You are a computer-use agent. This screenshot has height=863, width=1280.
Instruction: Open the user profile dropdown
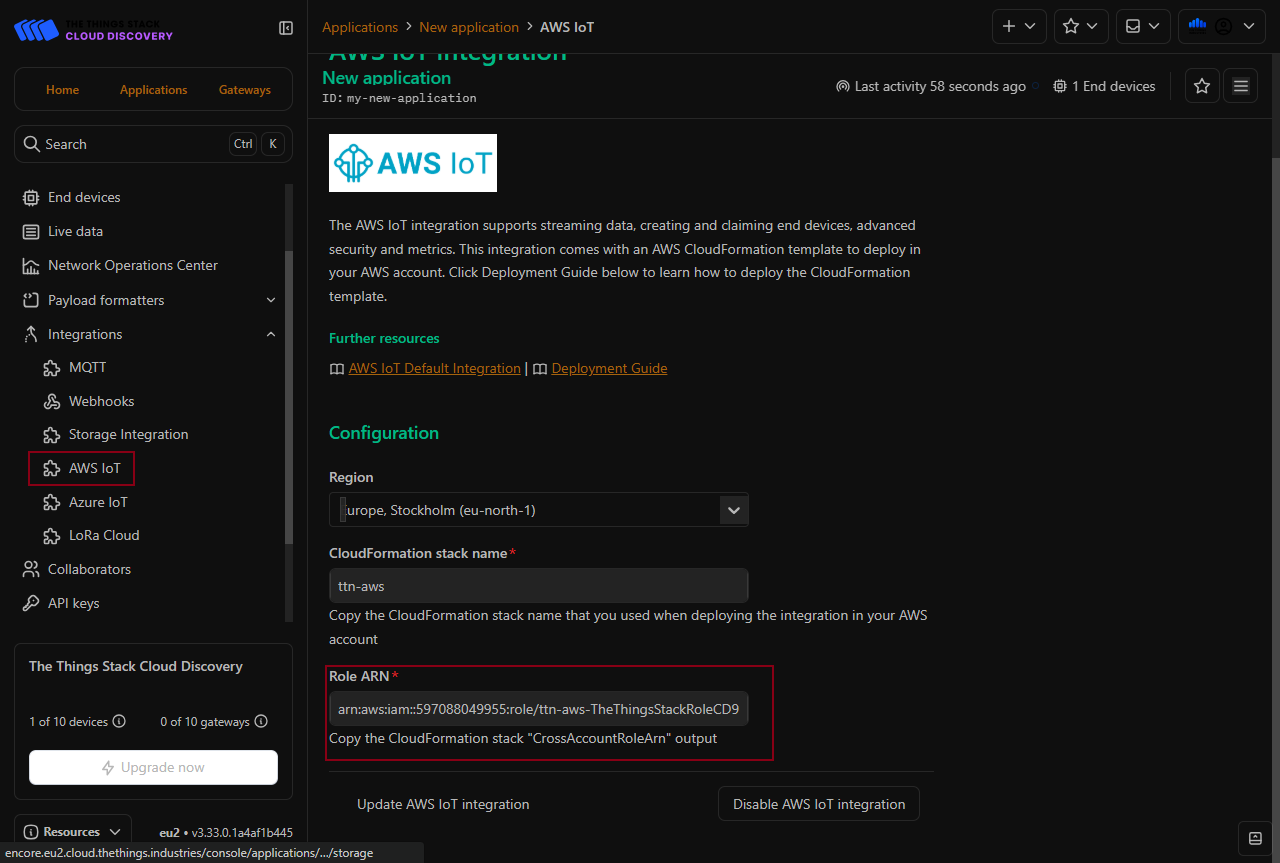(1222, 27)
